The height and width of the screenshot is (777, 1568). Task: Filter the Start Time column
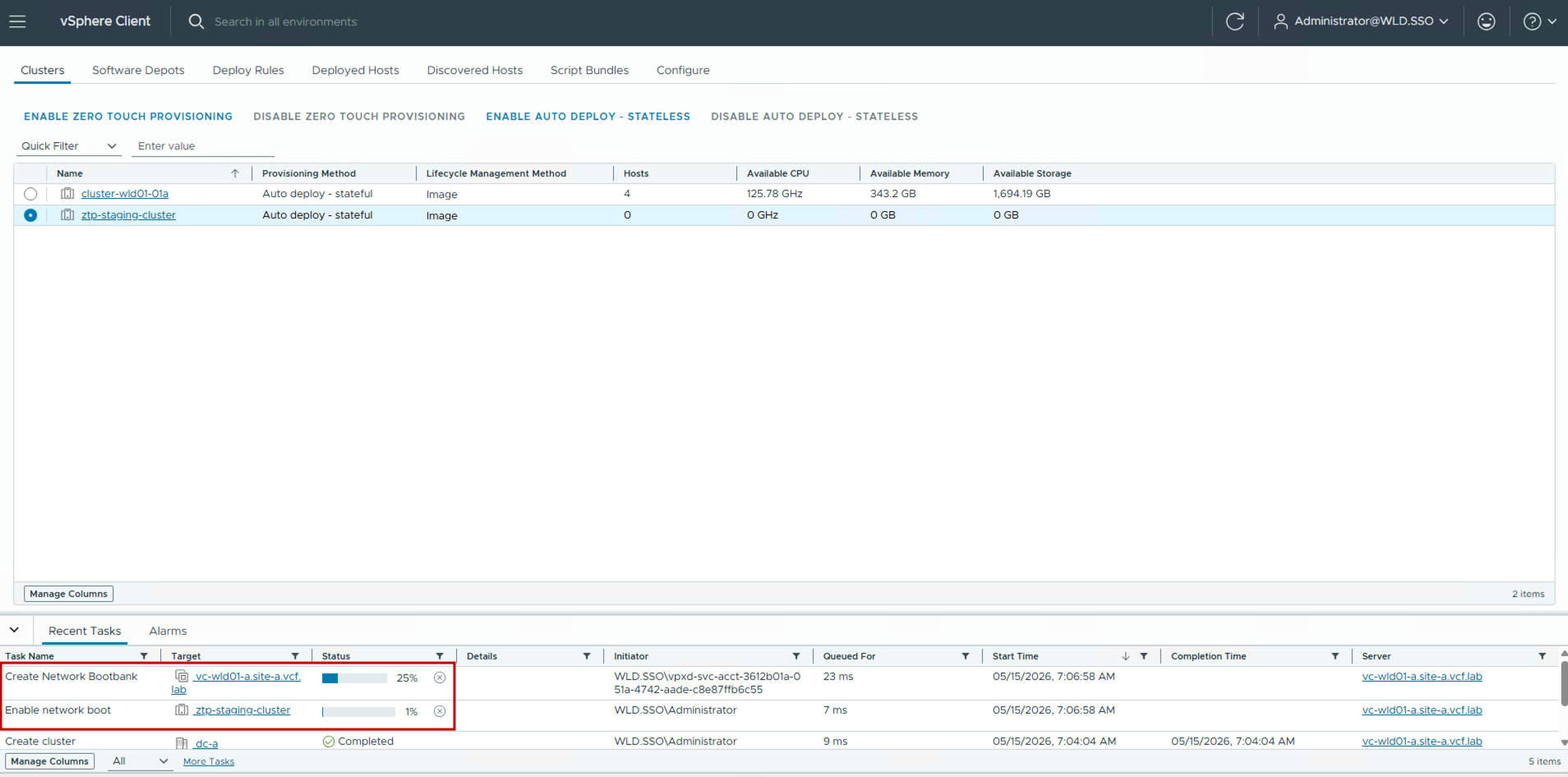pos(1144,656)
